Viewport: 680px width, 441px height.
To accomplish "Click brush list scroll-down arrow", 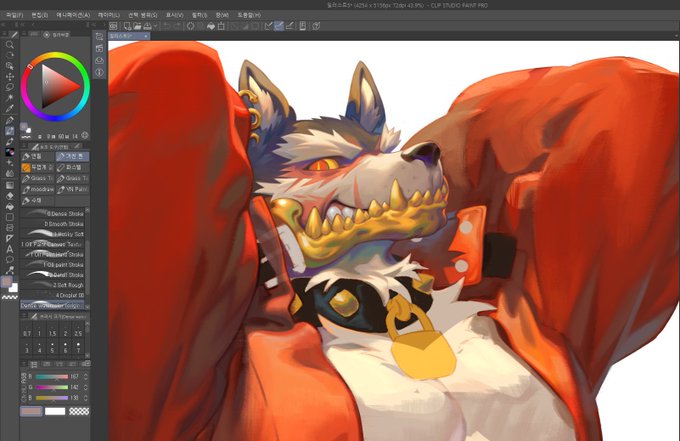I will click(x=87, y=307).
